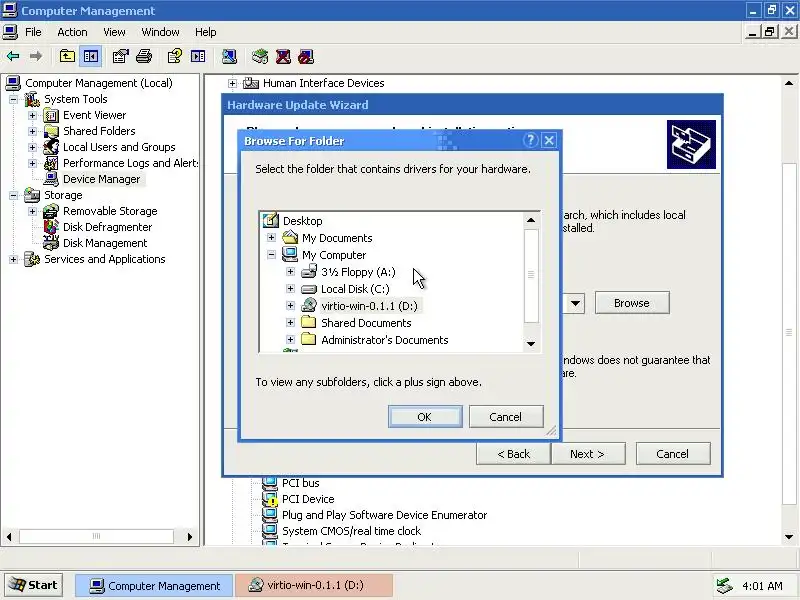
Task: Select Device Manager in console tree
Action: (102, 179)
